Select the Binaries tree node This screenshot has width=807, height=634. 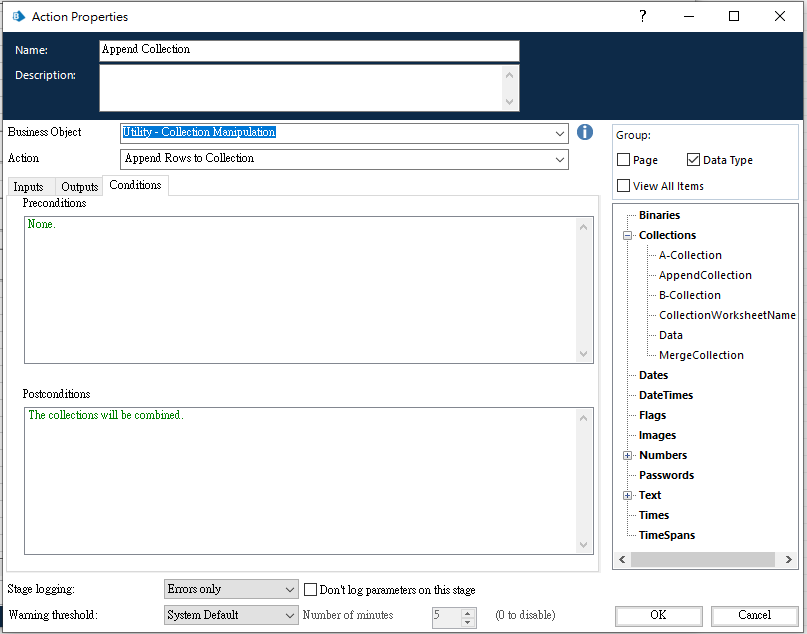click(x=659, y=216)
